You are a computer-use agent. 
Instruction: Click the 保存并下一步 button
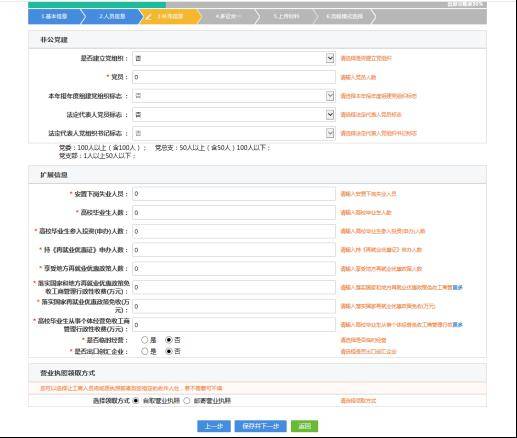coord(260,426)
